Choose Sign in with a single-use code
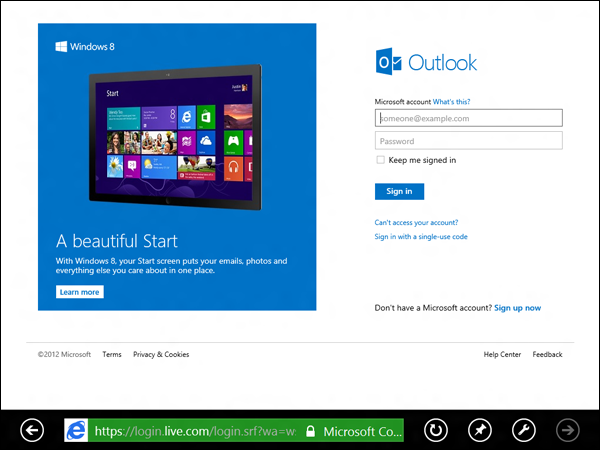This screenshot has height=450, width=600. (421, 236)
